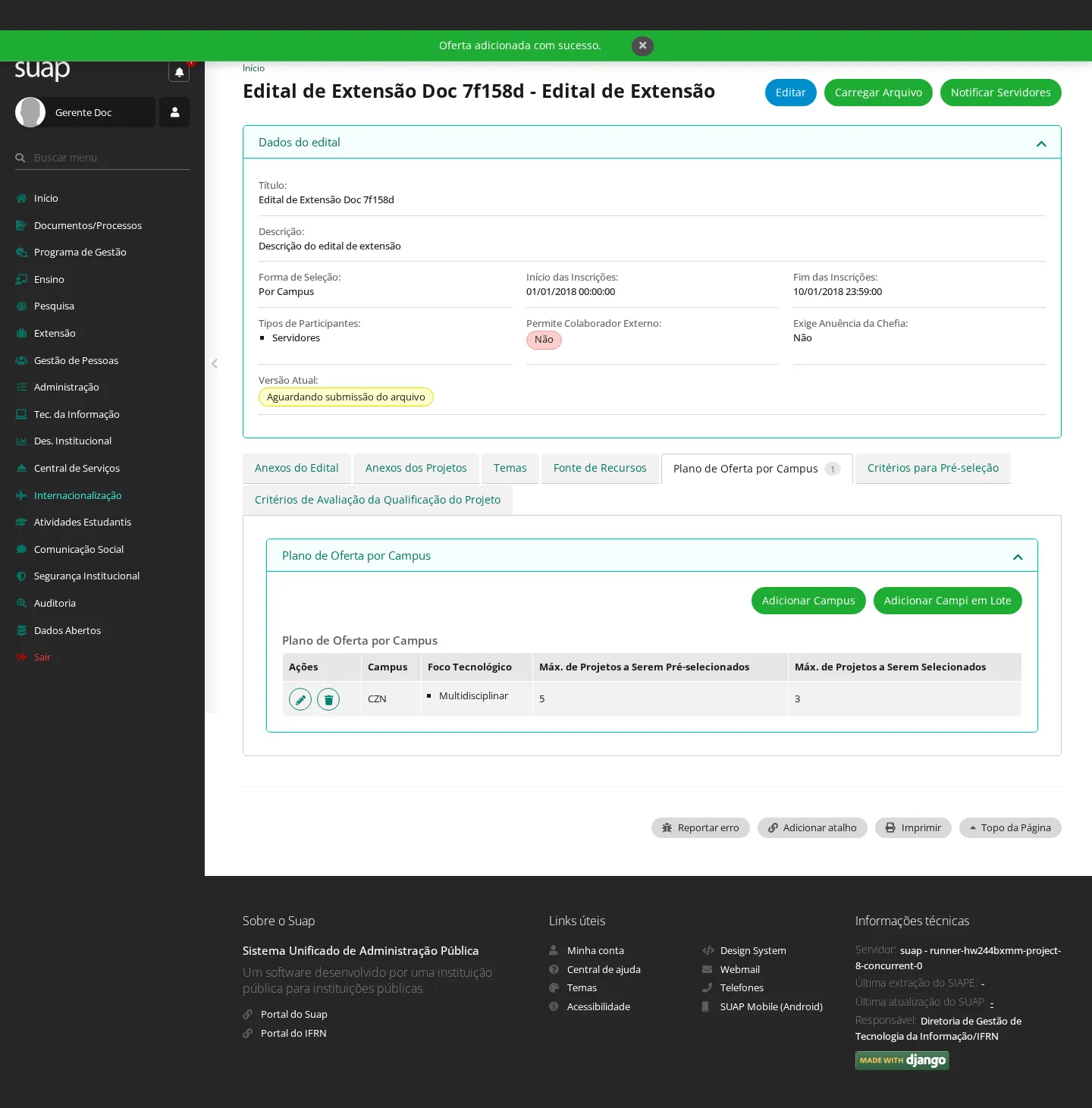Click the Dados Abertos database icon

point(21,630)
